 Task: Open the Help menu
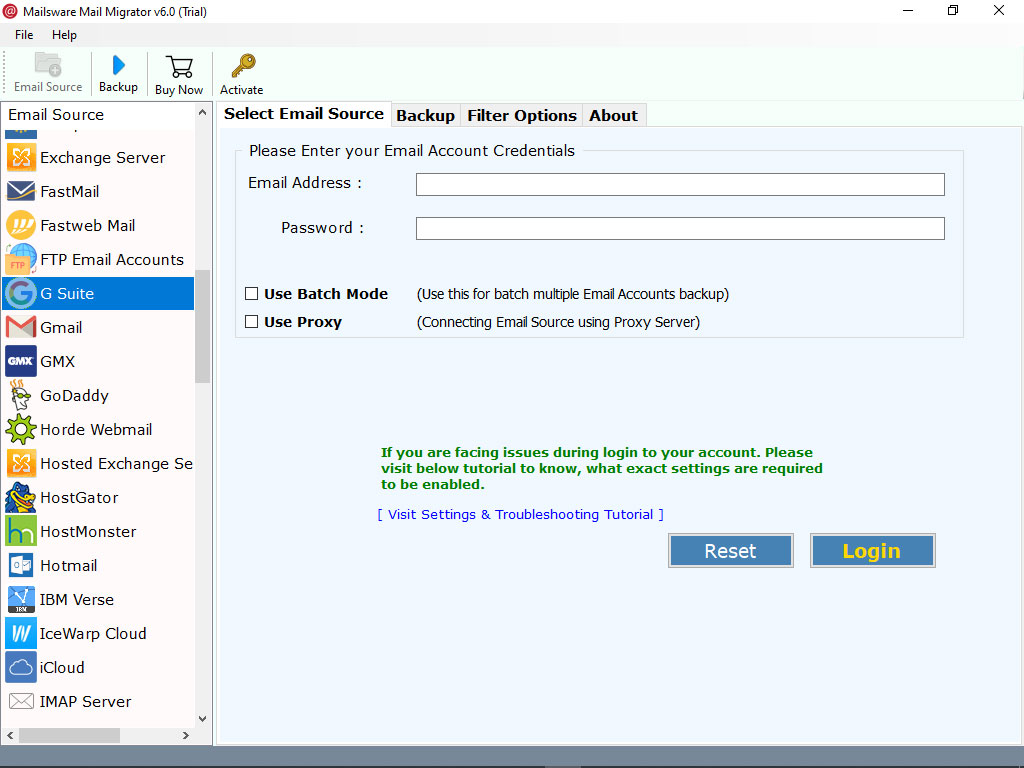tap(64, 35)
